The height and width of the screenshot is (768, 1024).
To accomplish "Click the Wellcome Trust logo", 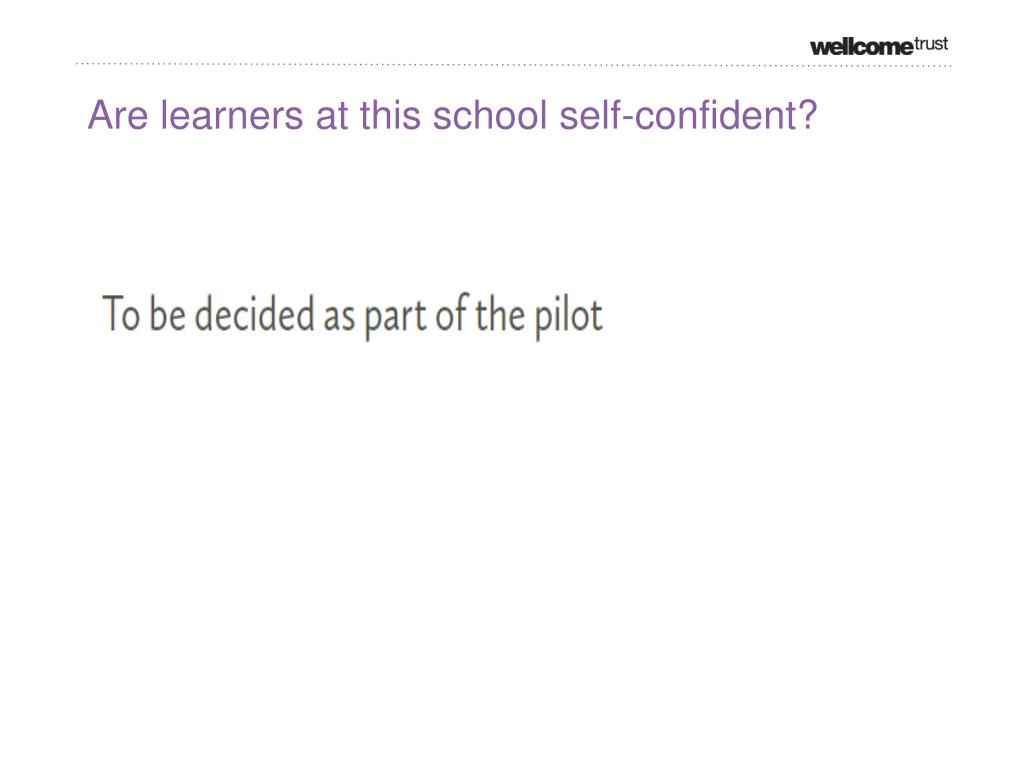I will (878, 46).
